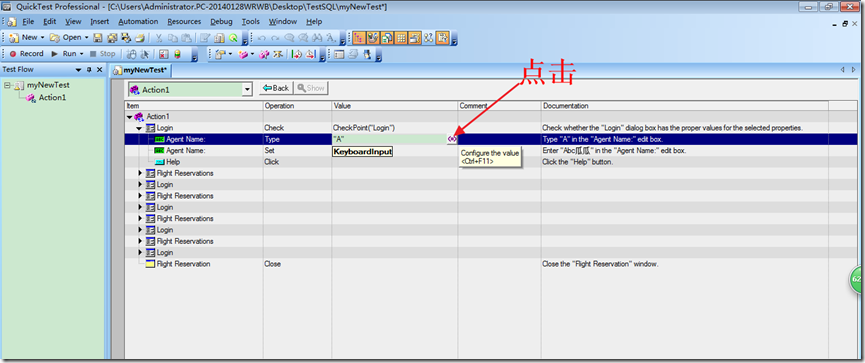Open the Run button dropdown arrow
The width and height of the screenshot is (865, 363).
pos(81,54)
